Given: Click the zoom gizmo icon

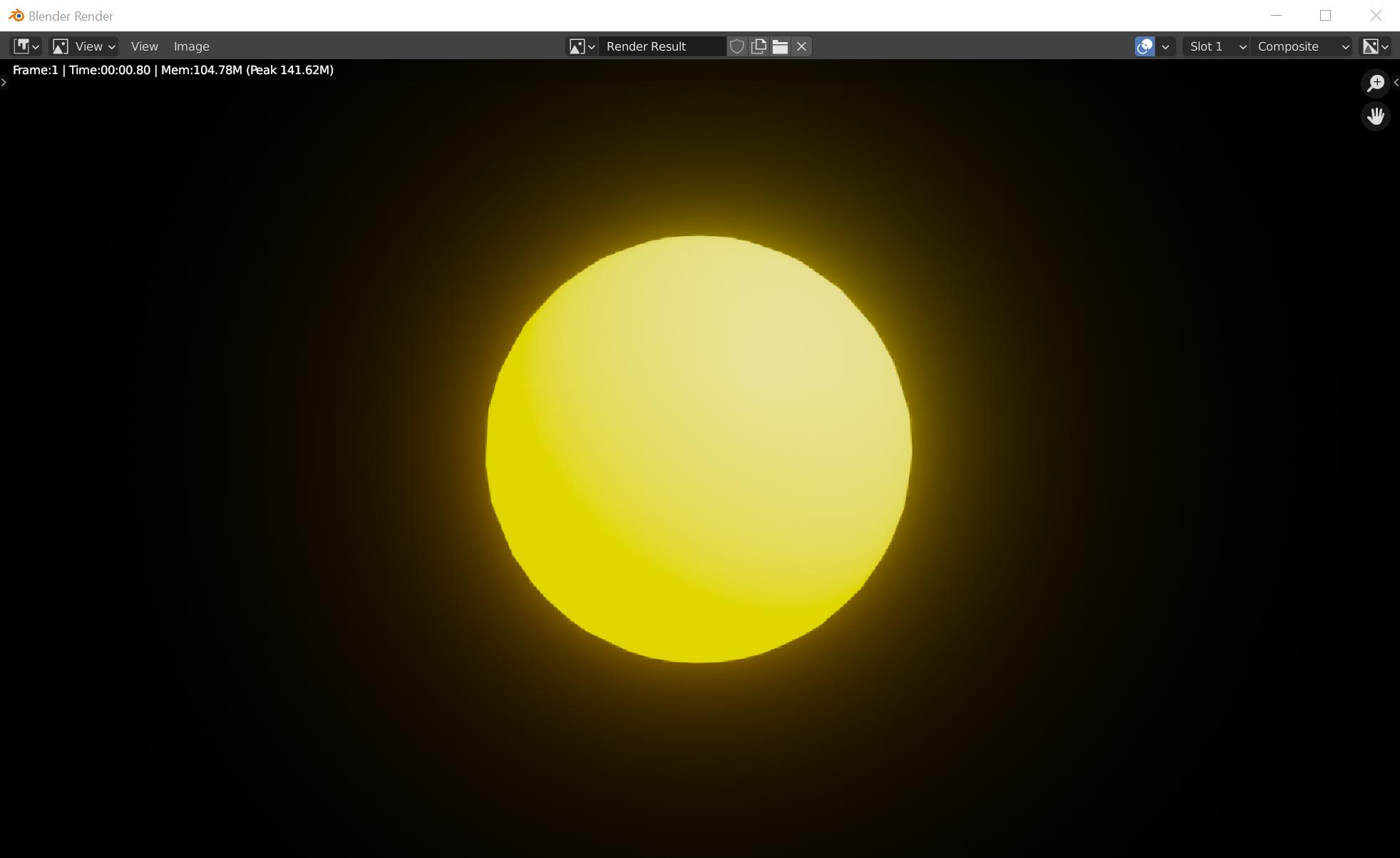Looking at the screenshot, I should point(1375,83).
